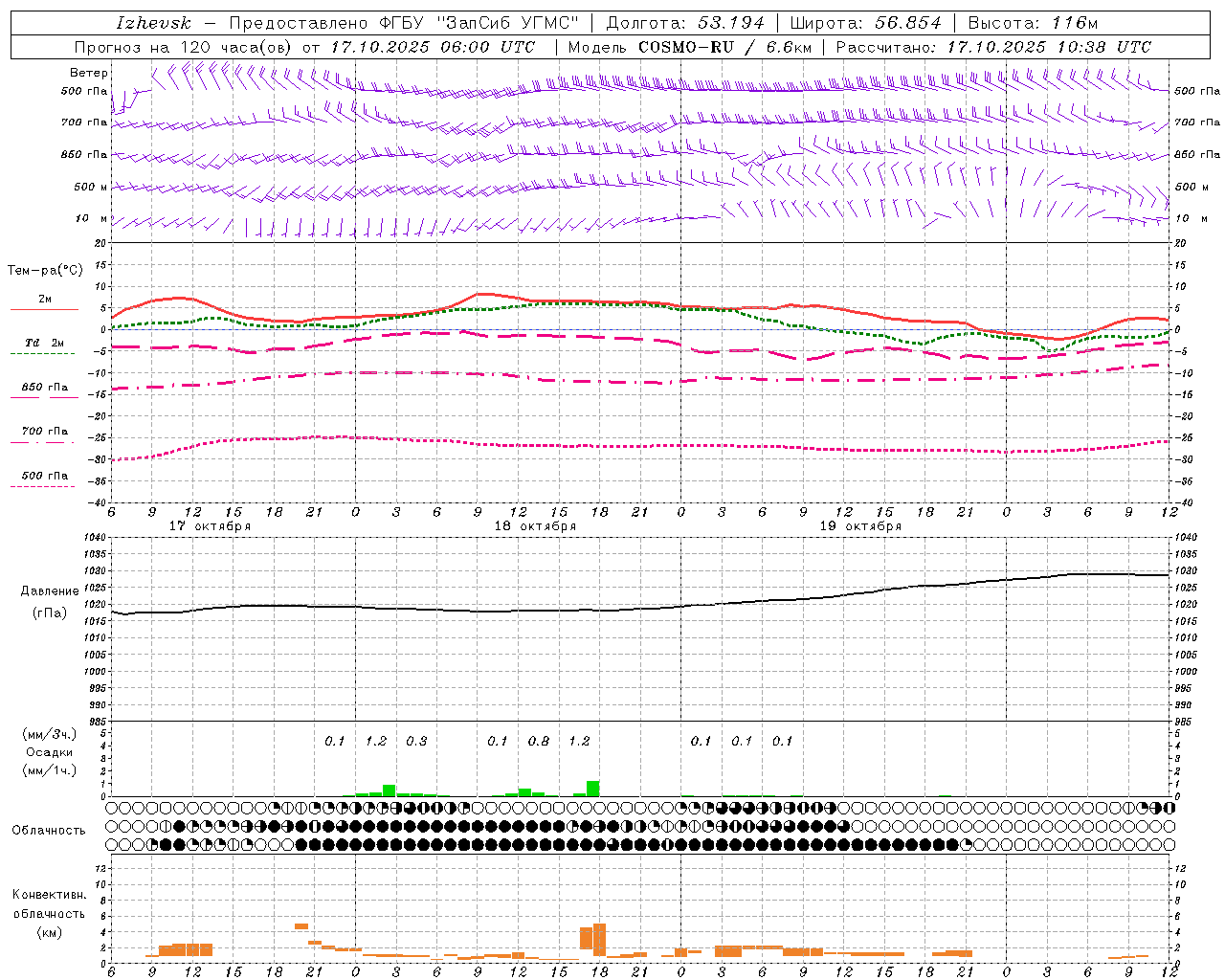Click the '17 октября' date label
Screen dimensions: 1225x980
pos(210,526)
